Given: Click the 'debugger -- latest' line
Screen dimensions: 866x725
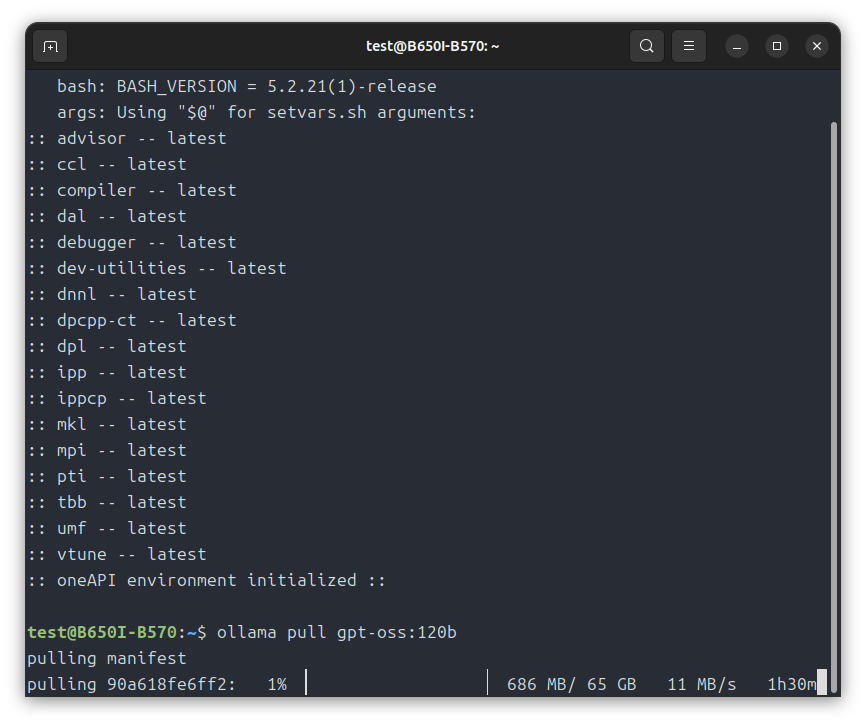Looking at the screenshot, I should click(x=132, y=242).
